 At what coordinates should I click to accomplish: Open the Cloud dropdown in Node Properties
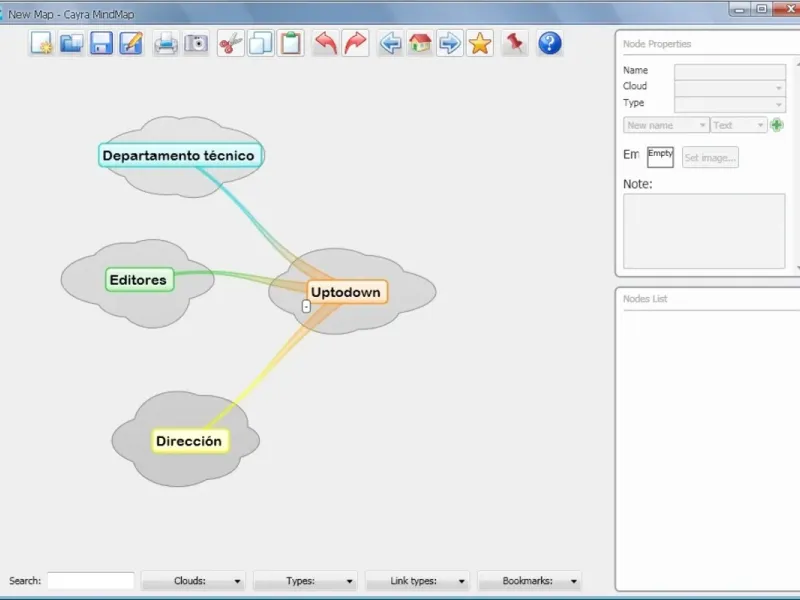730,88
